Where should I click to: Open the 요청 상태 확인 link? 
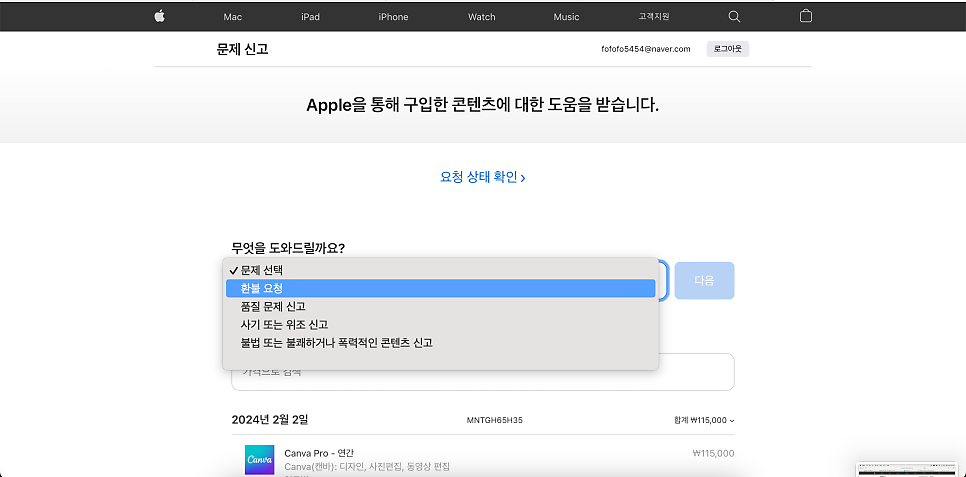point(482,177)
